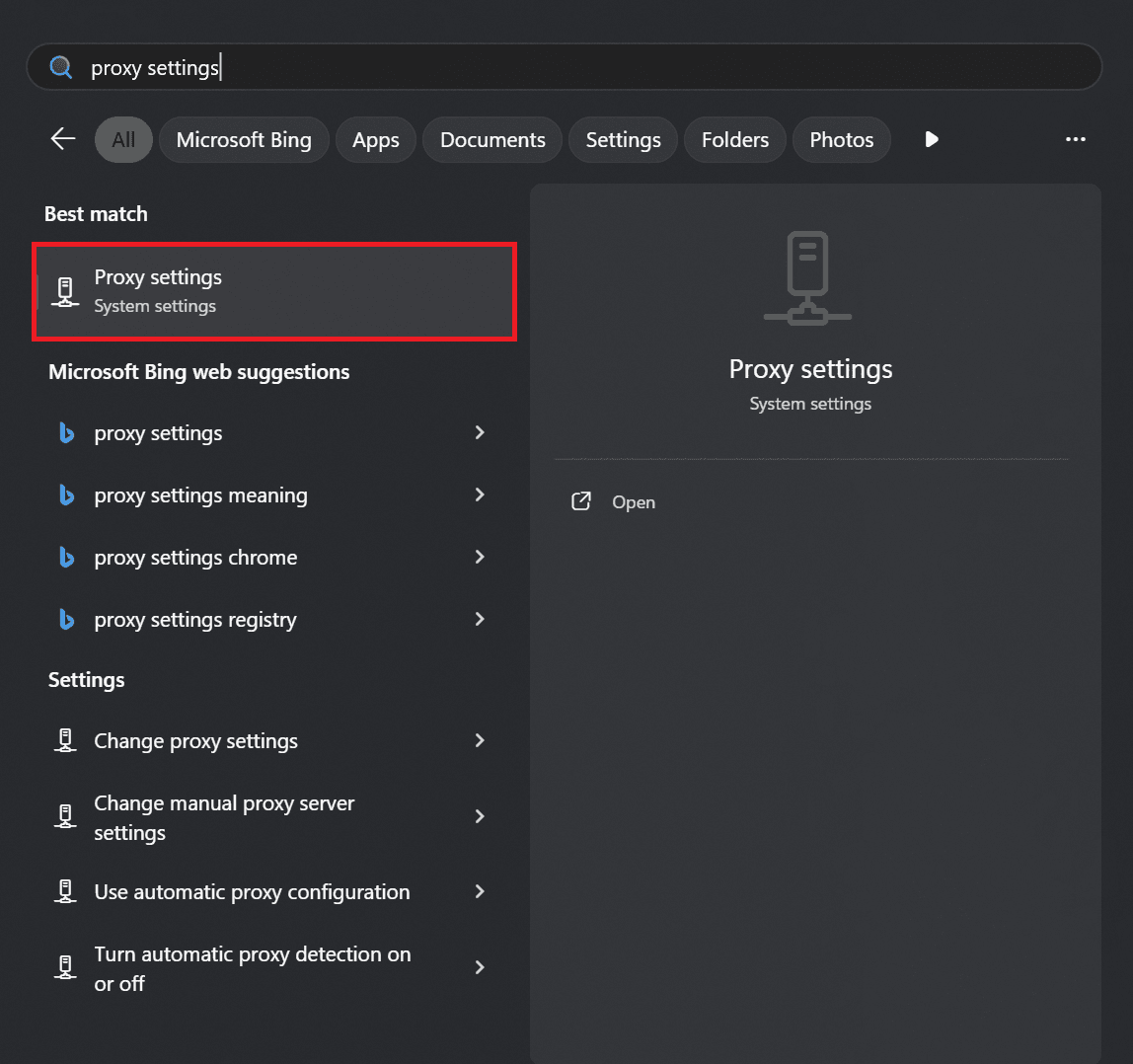This screenshot has height=1064, width=1133.
Task: Expand the 'proxy settings chrome' suggestion chevron
Action: point(480,557)
